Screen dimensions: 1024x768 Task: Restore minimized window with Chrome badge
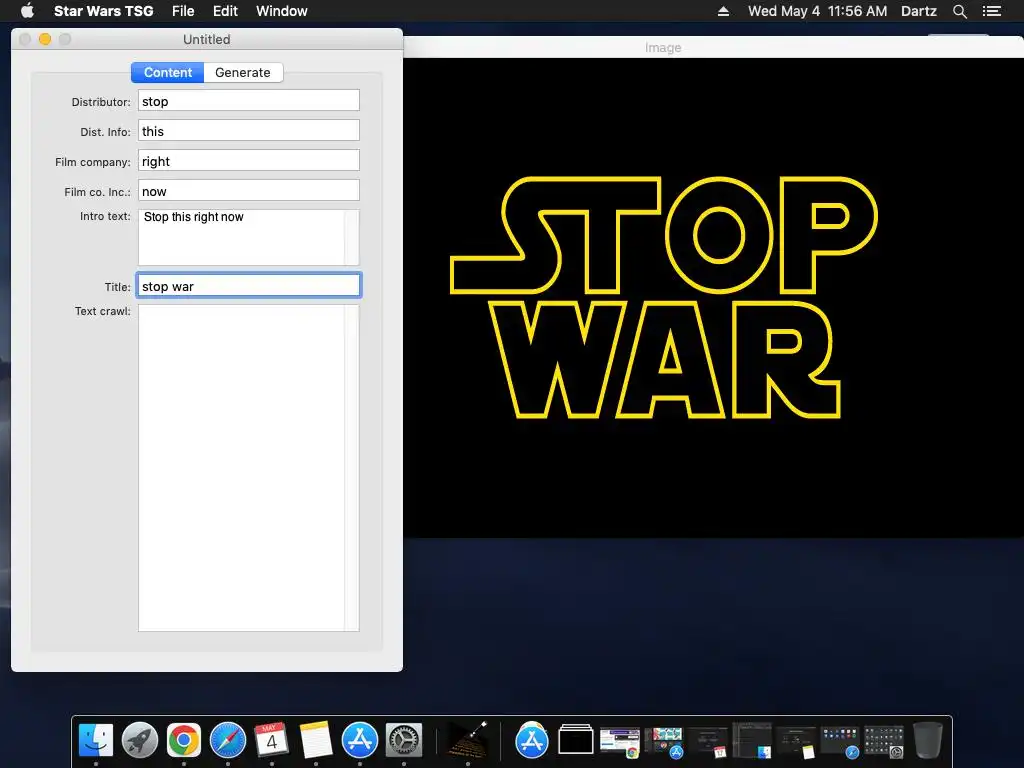click(619, 742)
